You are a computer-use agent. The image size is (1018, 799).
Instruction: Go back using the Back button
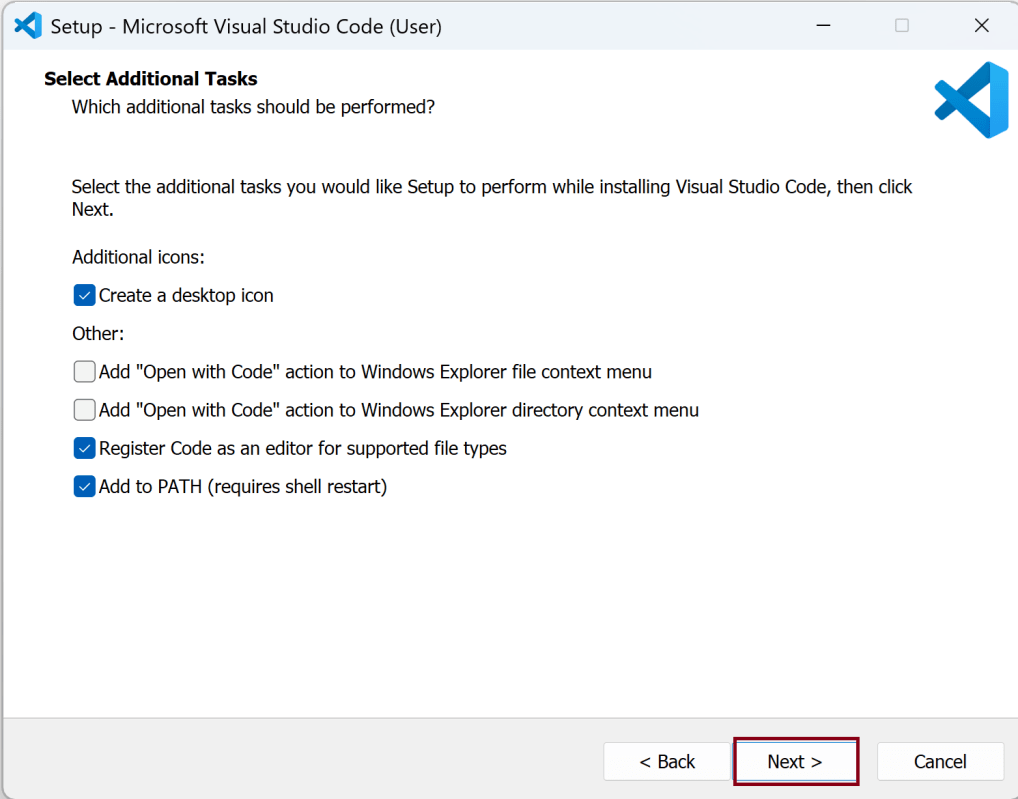[667, 762]
